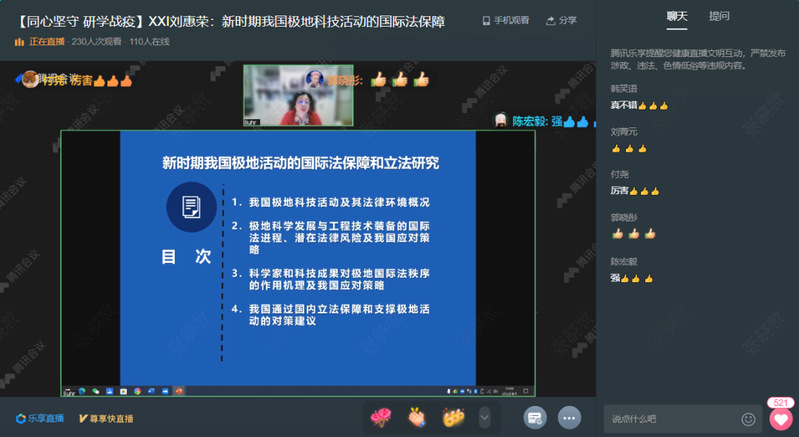Toggle the bullet comments display icon
Image resolution: width=799 pixels, height=437 pixels.
(x=535, y=417)
